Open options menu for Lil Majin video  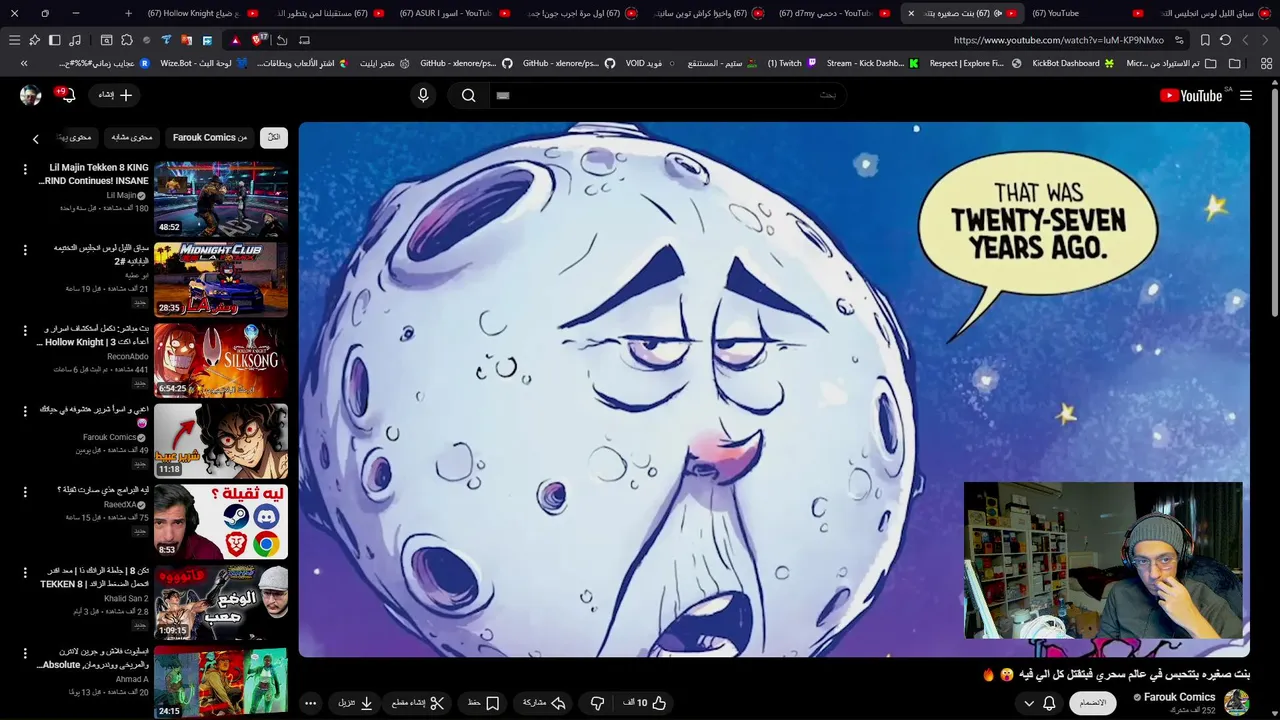click(25, 169)
